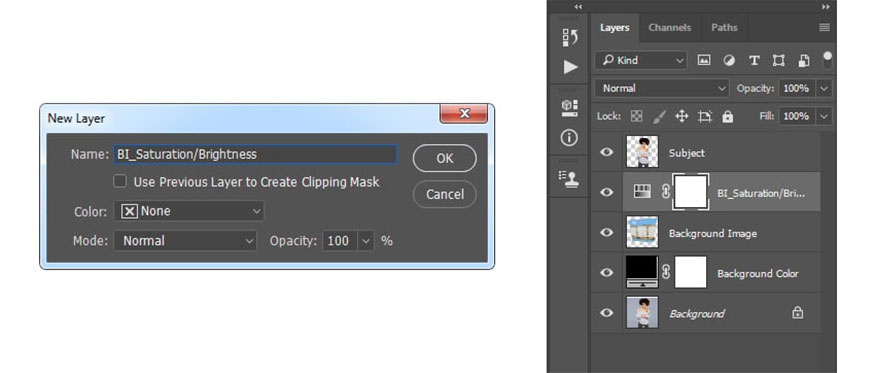Switch to the Layers tab
Viewport: 875px width, 373px height.
click(614, 27)
